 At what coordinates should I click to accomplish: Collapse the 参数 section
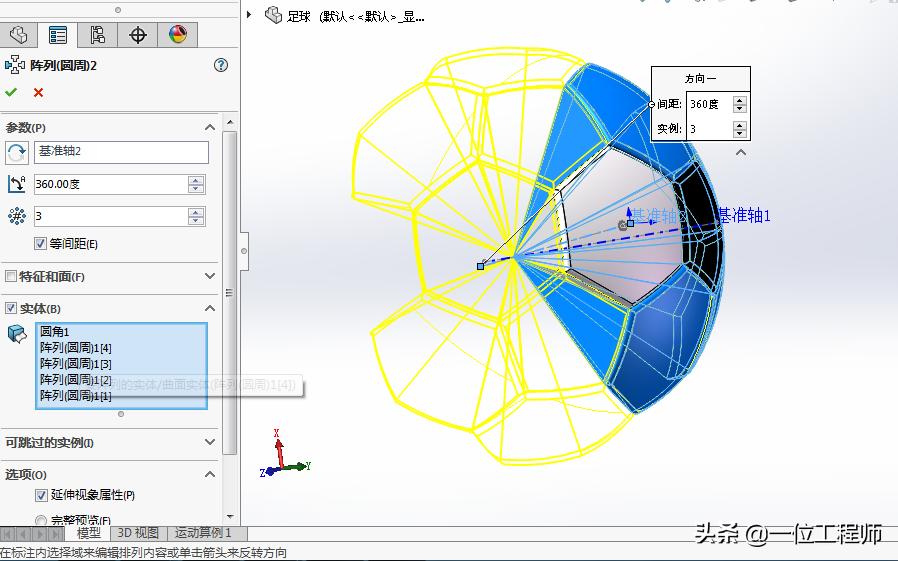pyautogui.click(x=210, y=128)
